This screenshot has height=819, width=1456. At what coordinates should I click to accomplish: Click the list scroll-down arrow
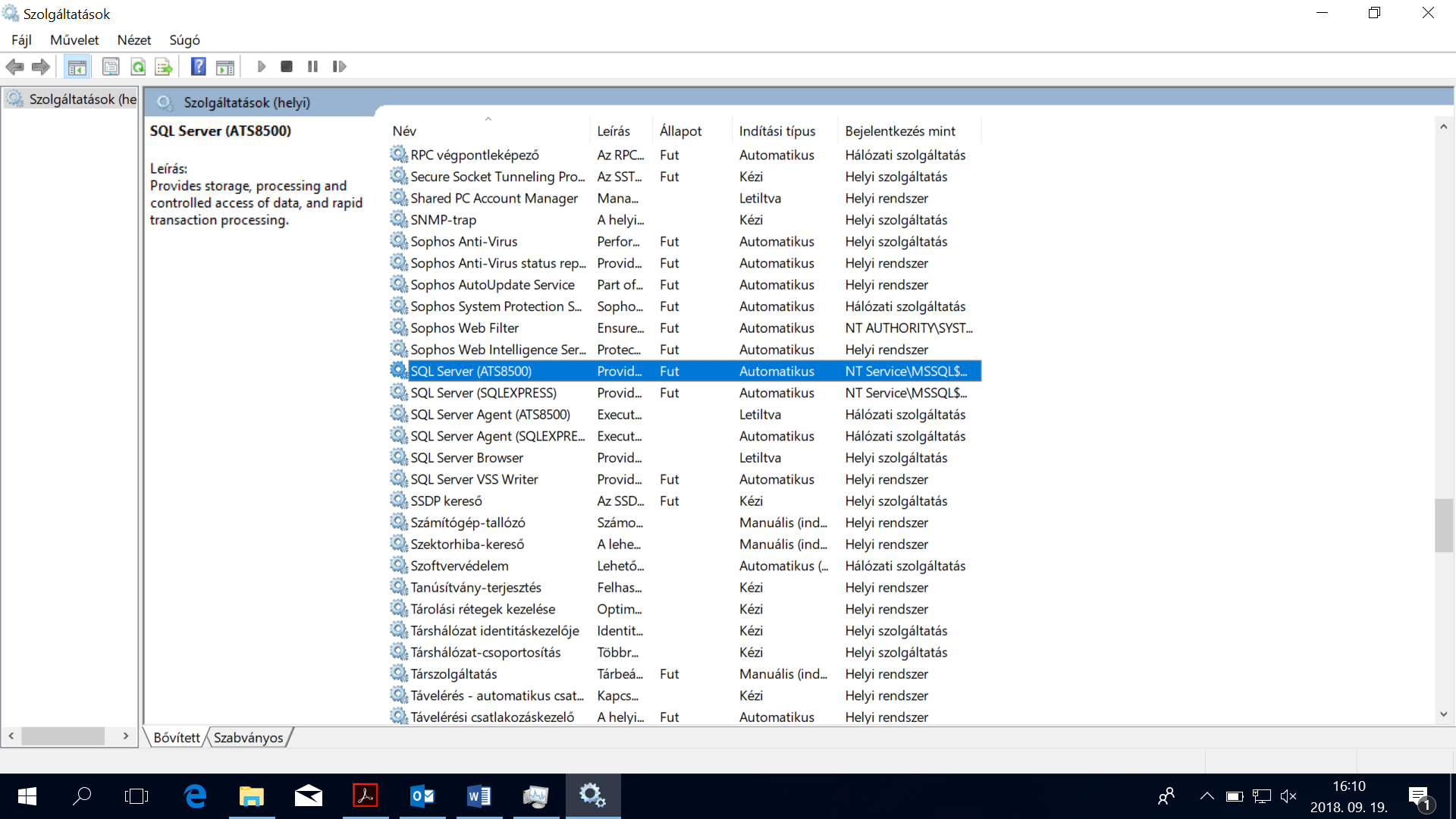click(x=1443, y=714)
